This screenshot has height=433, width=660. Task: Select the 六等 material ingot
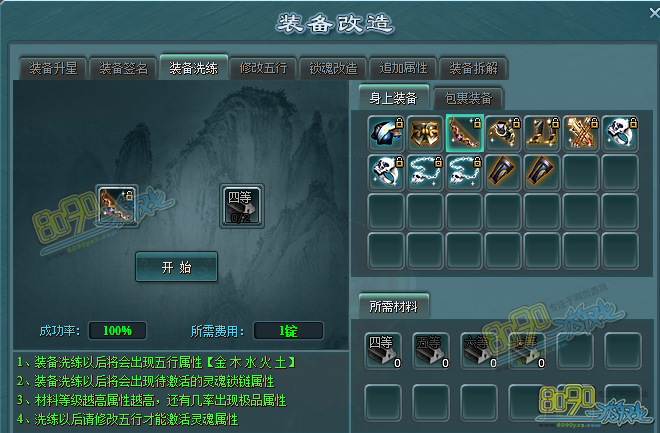[479, 351]
